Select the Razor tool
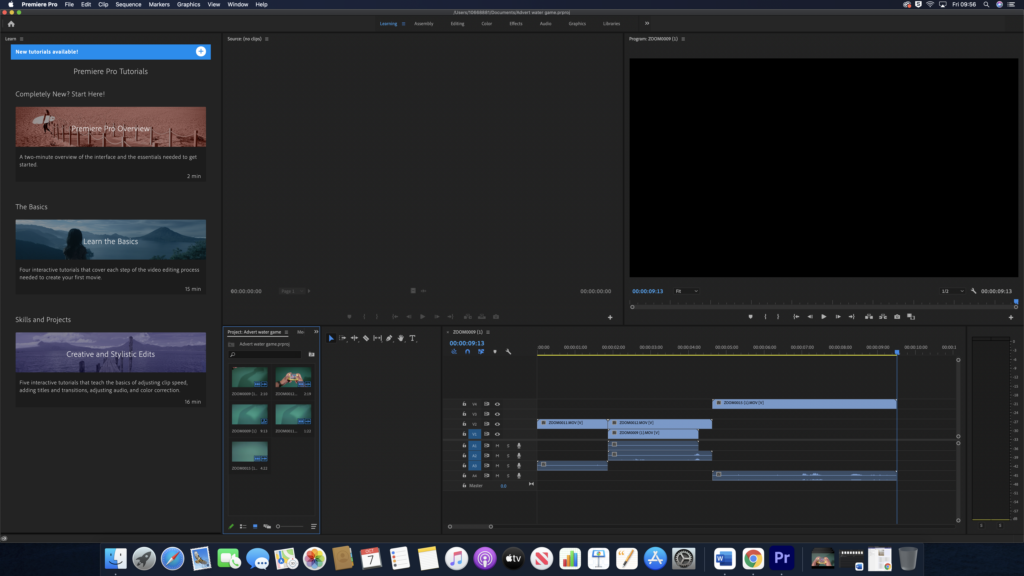Screen dimensions: 1024x576 (x=366, y=338)
